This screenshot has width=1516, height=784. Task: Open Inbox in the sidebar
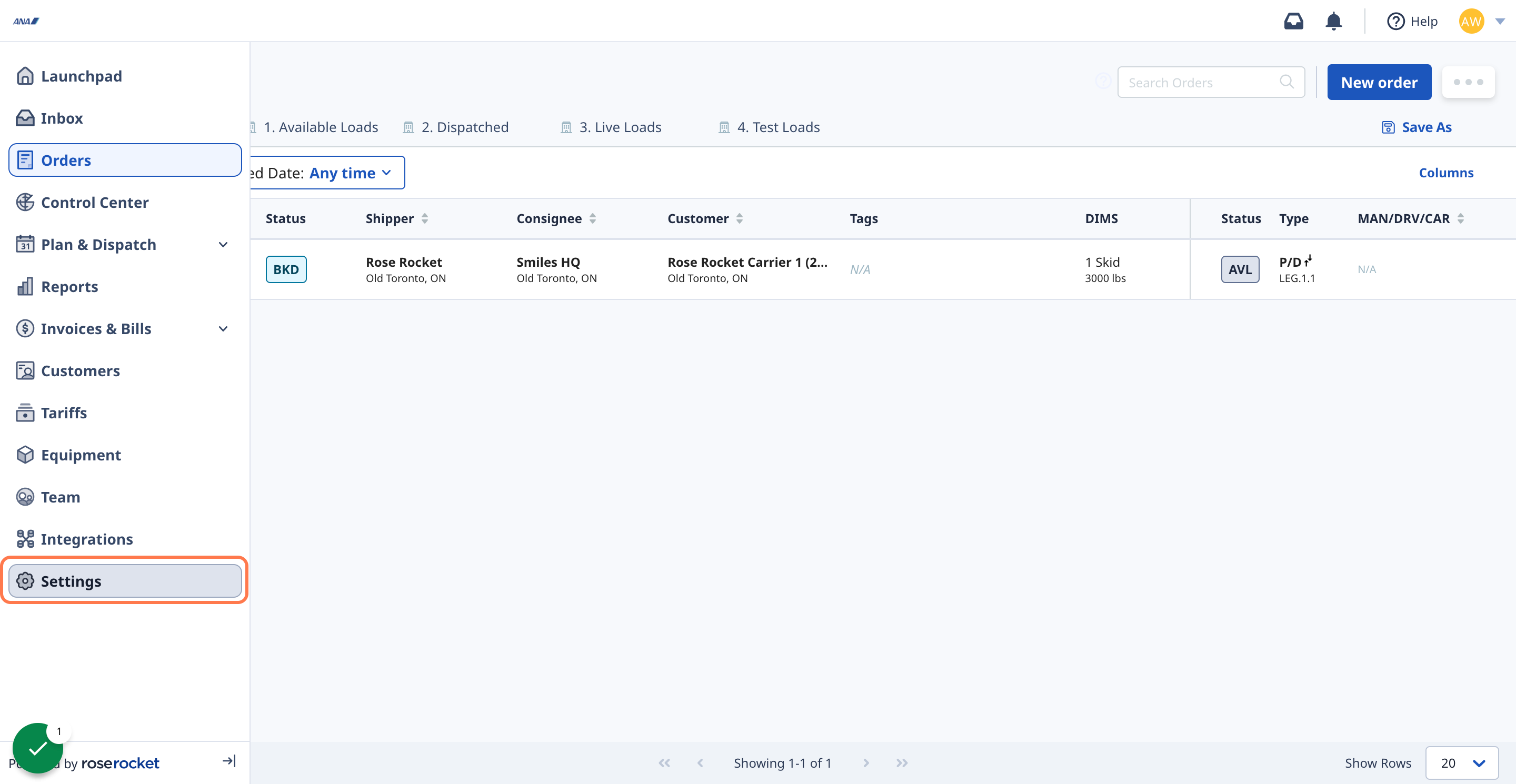coord(125,118)
